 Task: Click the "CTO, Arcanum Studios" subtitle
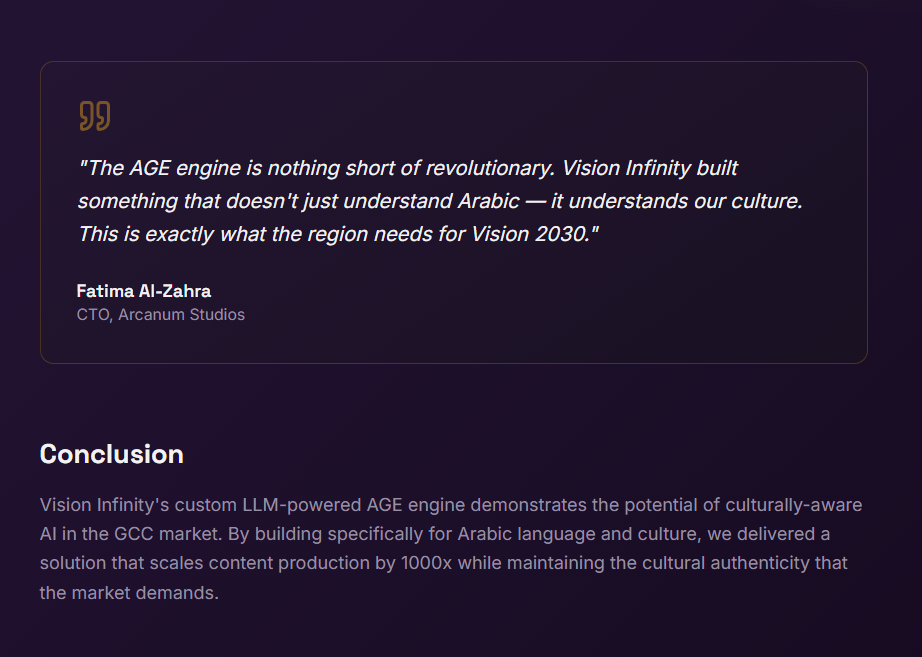coord(160,314)
